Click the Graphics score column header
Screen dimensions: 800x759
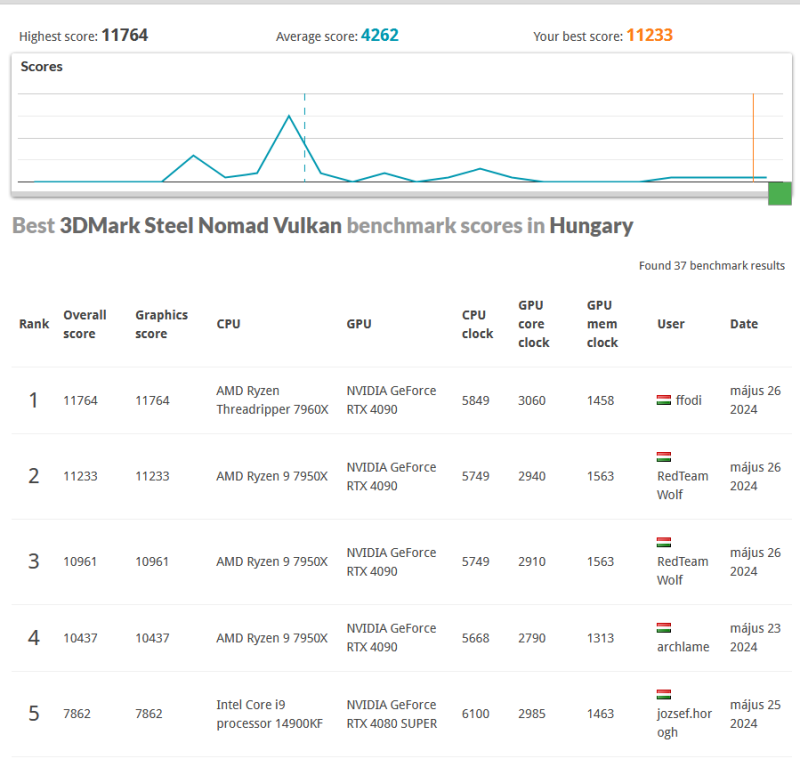point(161,324)
